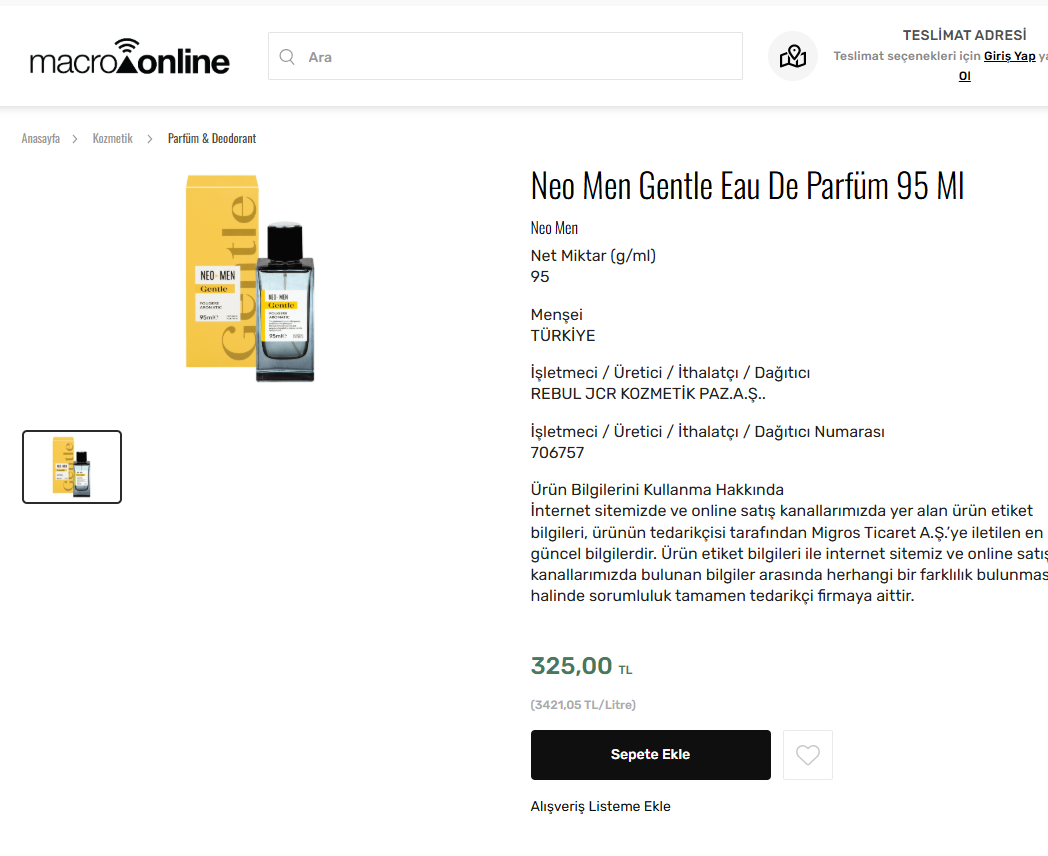The width and height of the screenshot is (1048, 856).
Task: Open Kozmetik breadcrumb category
Action: [112, 138]
